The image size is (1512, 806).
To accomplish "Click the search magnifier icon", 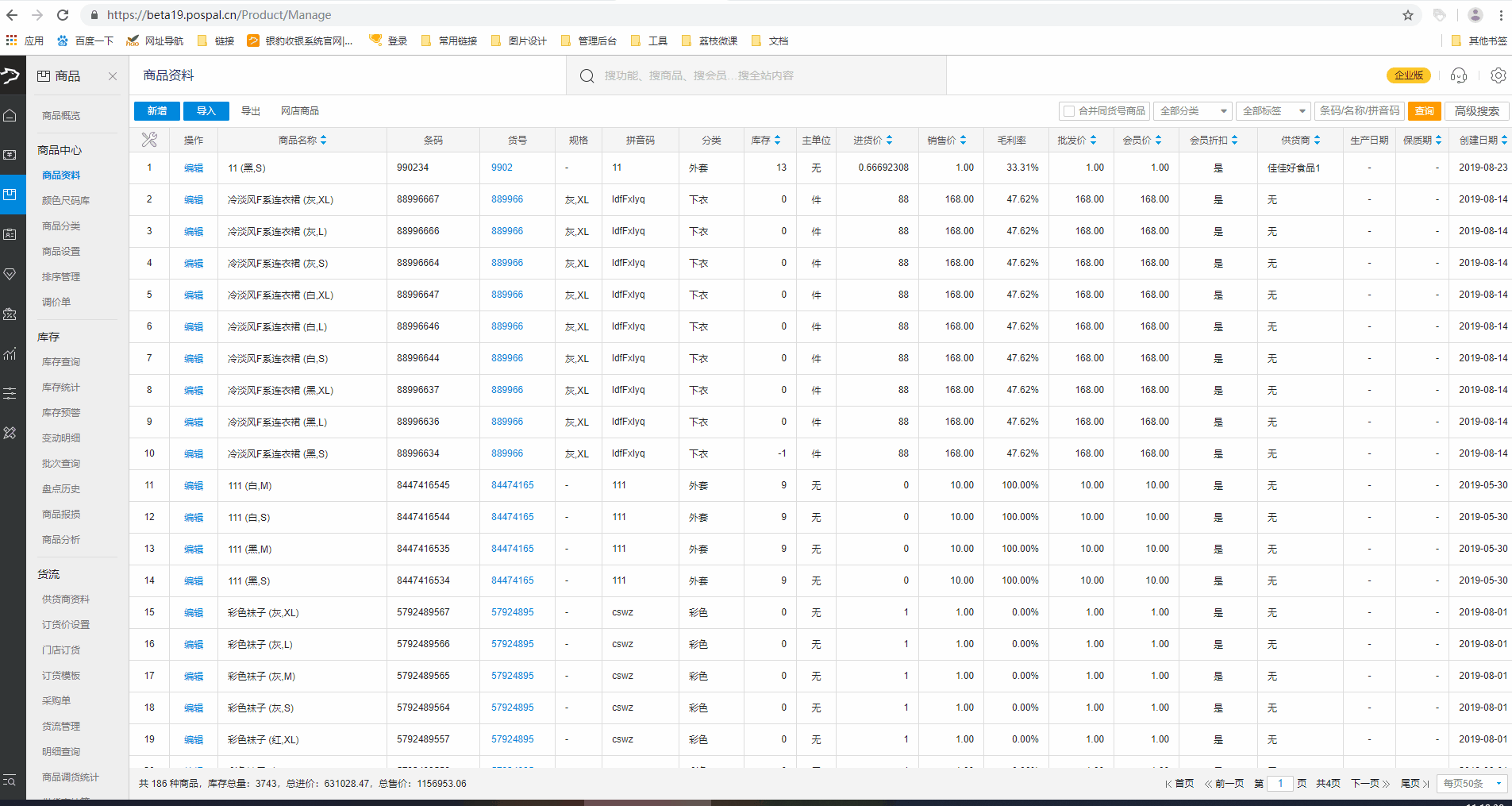I will pyautogui.click(x=587, y=76).
